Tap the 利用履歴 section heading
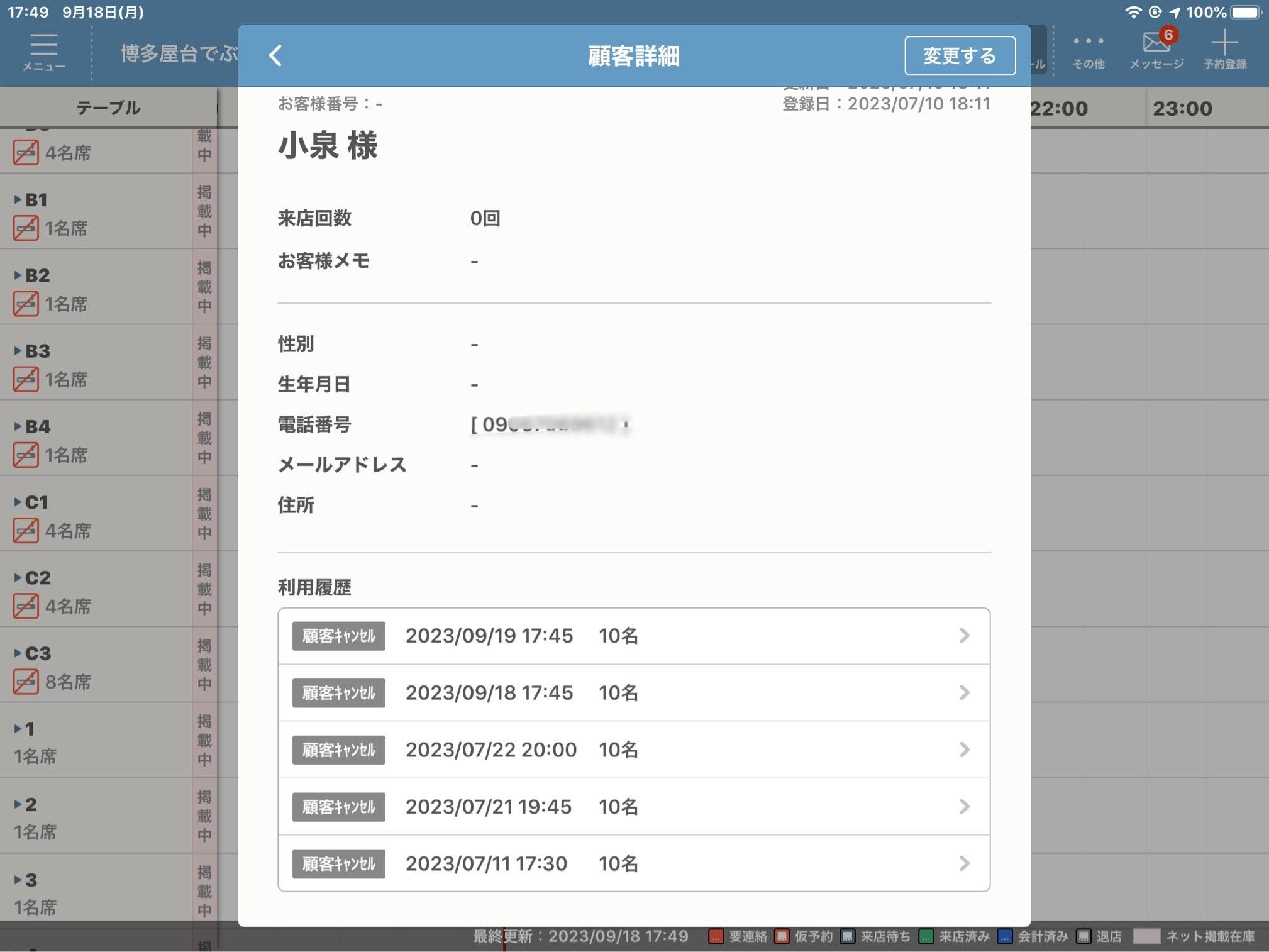The height and width of the screenshot is (952, 1269). click(x=314, y=587)
